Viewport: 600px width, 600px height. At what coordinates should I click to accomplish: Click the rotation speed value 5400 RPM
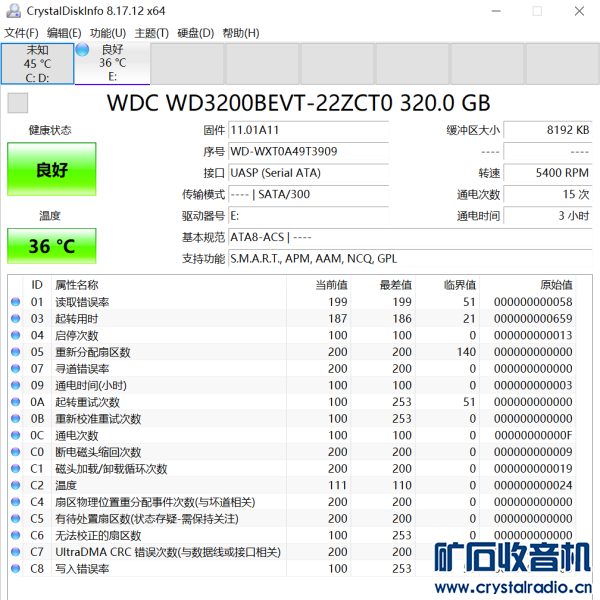tap(548, 173)
